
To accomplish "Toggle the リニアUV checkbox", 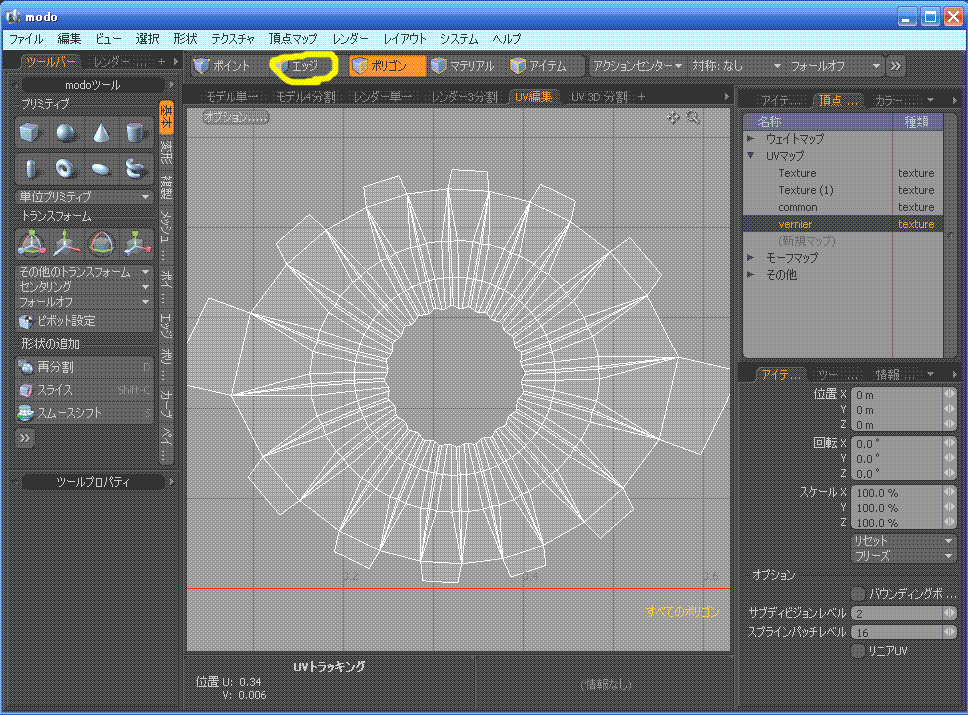I will click(857, 651).
